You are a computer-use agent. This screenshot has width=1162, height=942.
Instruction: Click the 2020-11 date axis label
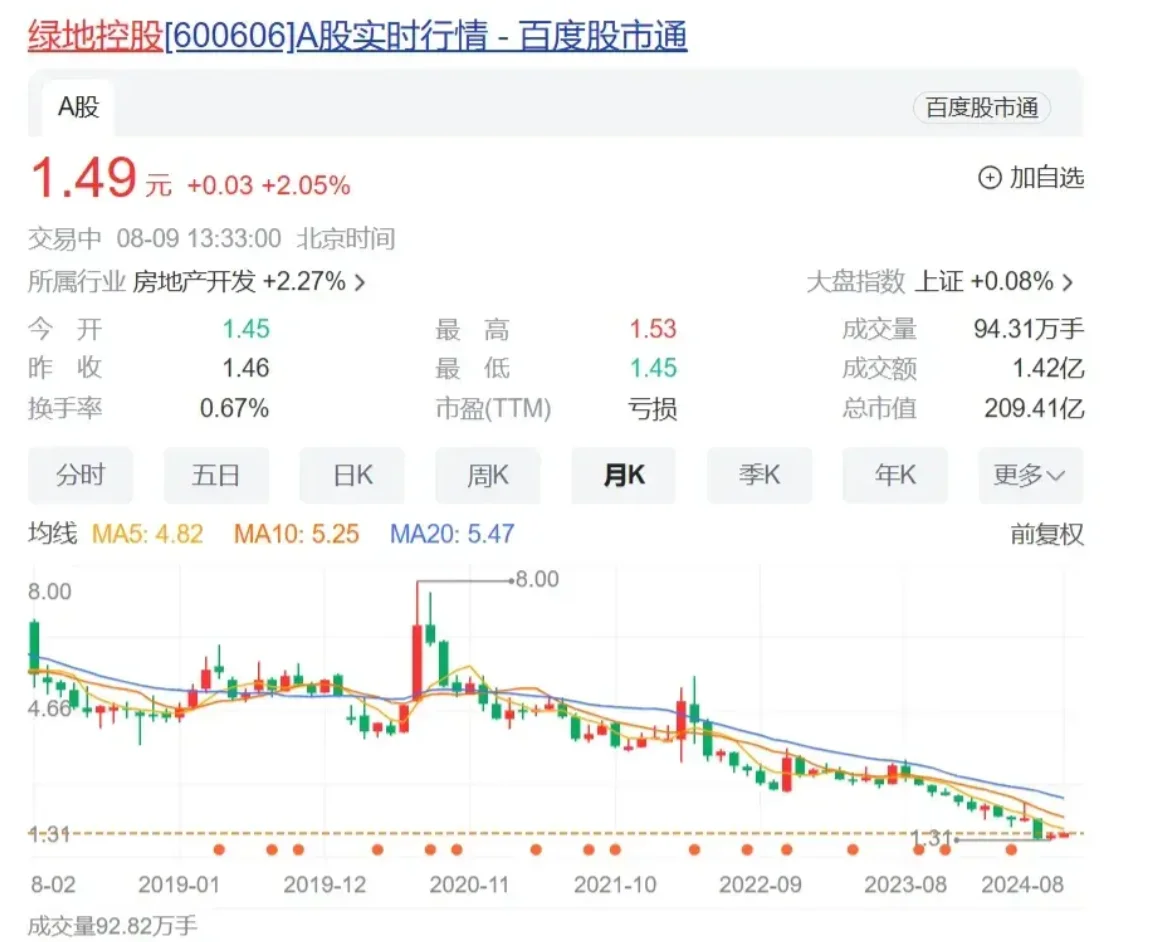click(x=469, y=885)
